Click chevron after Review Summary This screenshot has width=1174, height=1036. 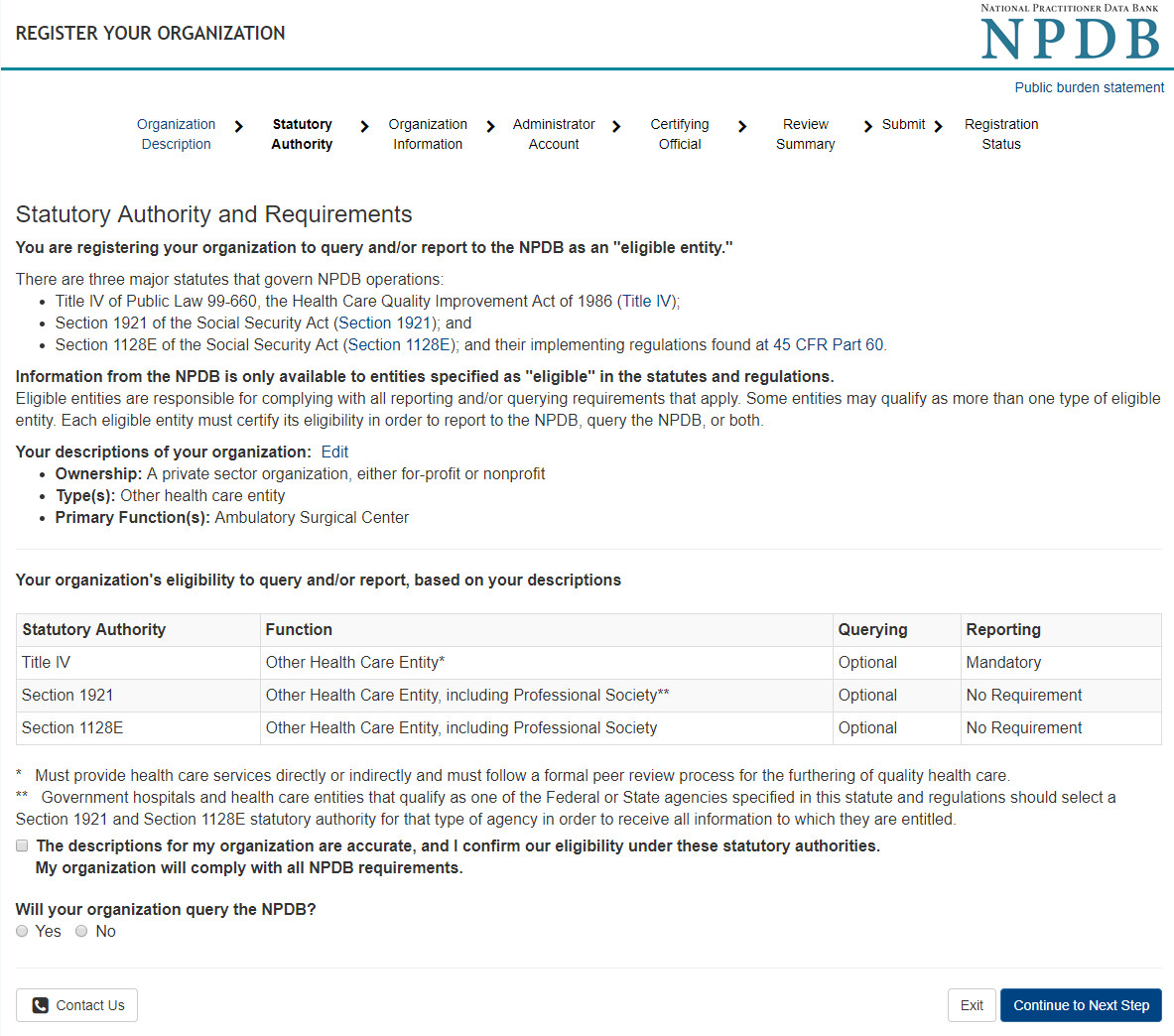pos(867,126)
